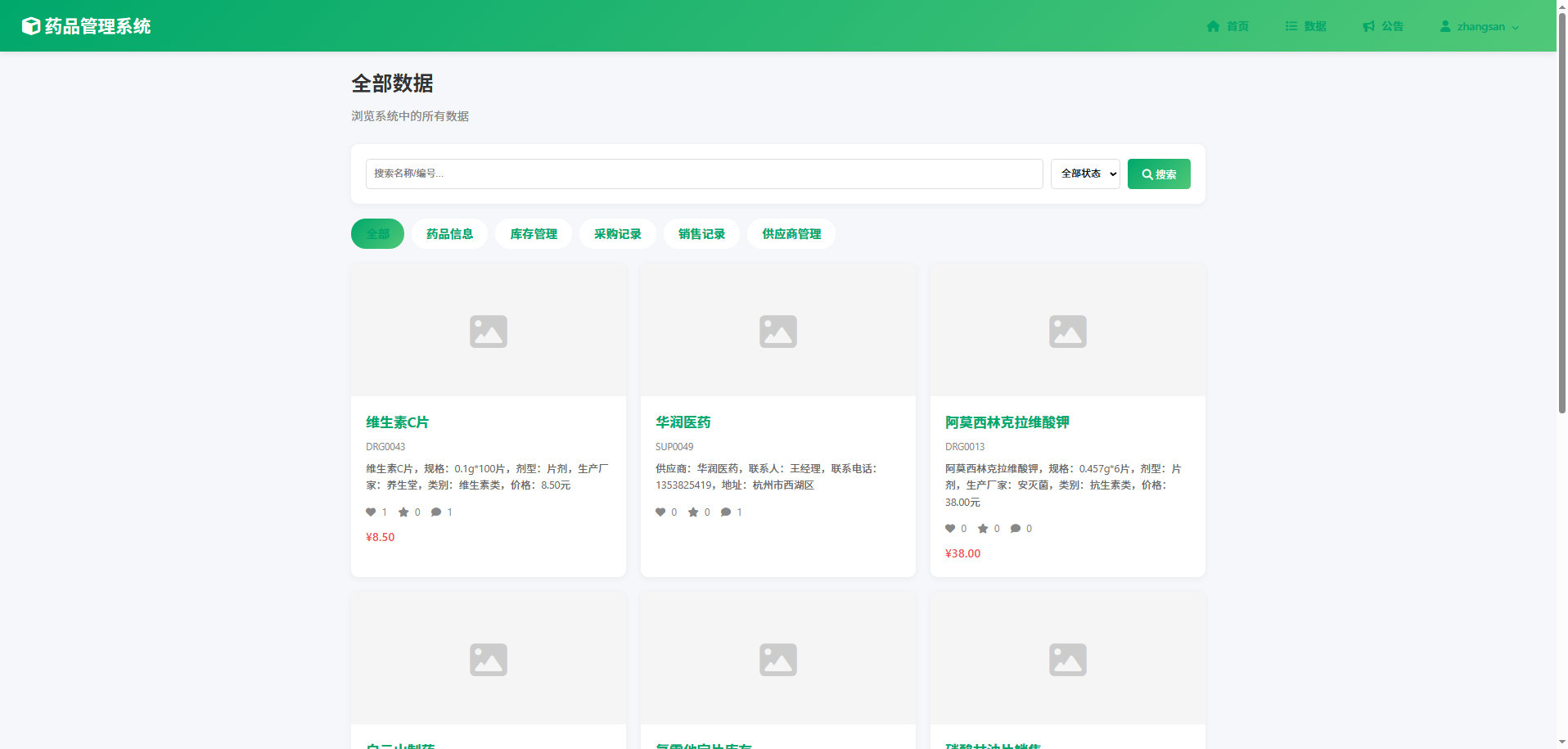Select the 采购记录 category tab

coord(618,234)
